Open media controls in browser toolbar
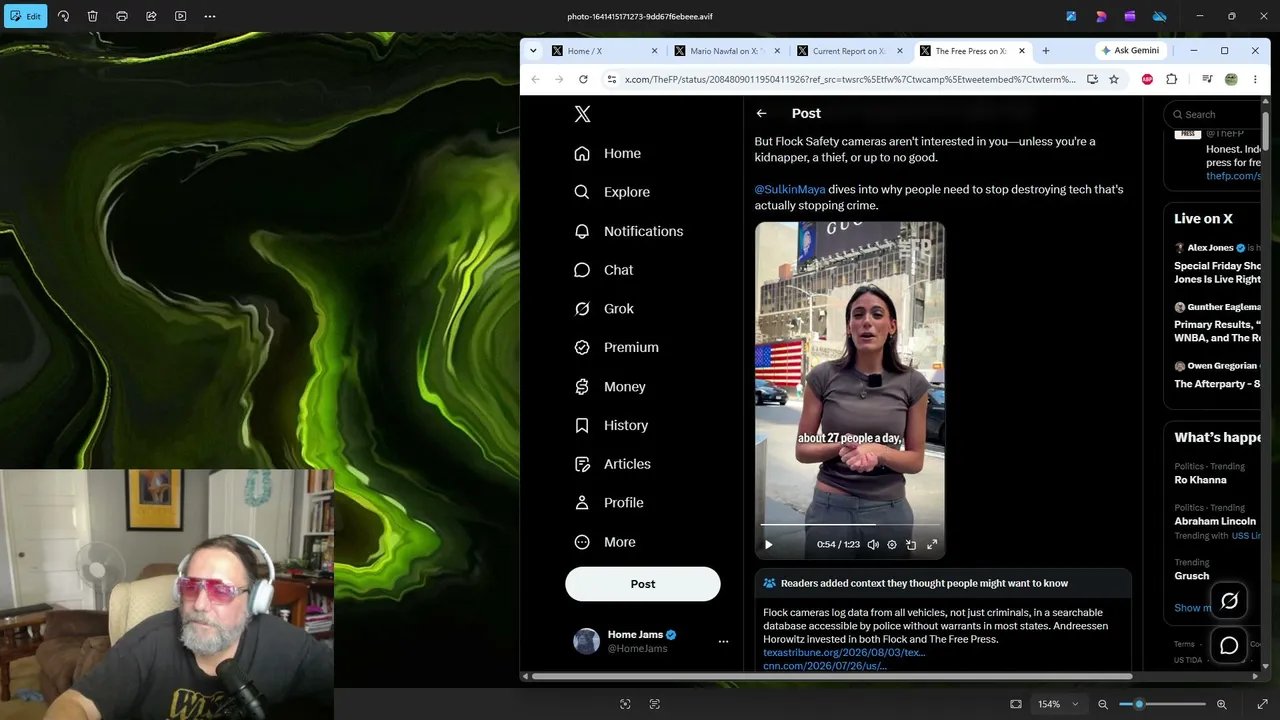The width and height of the screenshot is (1280, 720). pos(1207,79)
